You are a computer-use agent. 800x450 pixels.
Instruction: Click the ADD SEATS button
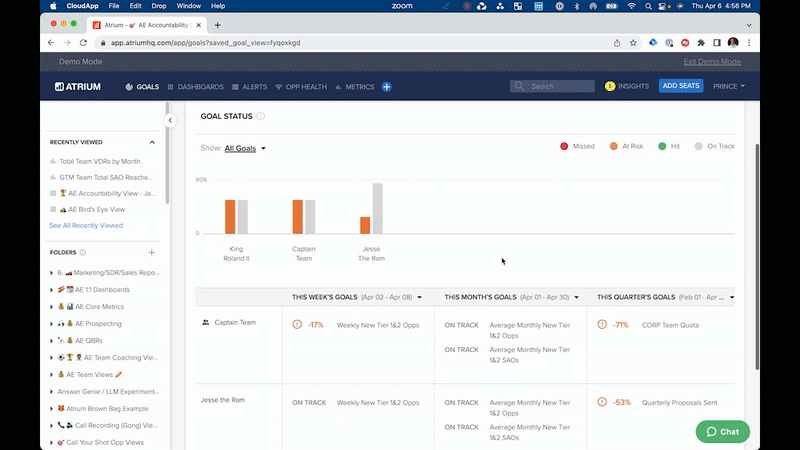pos(681,86)
